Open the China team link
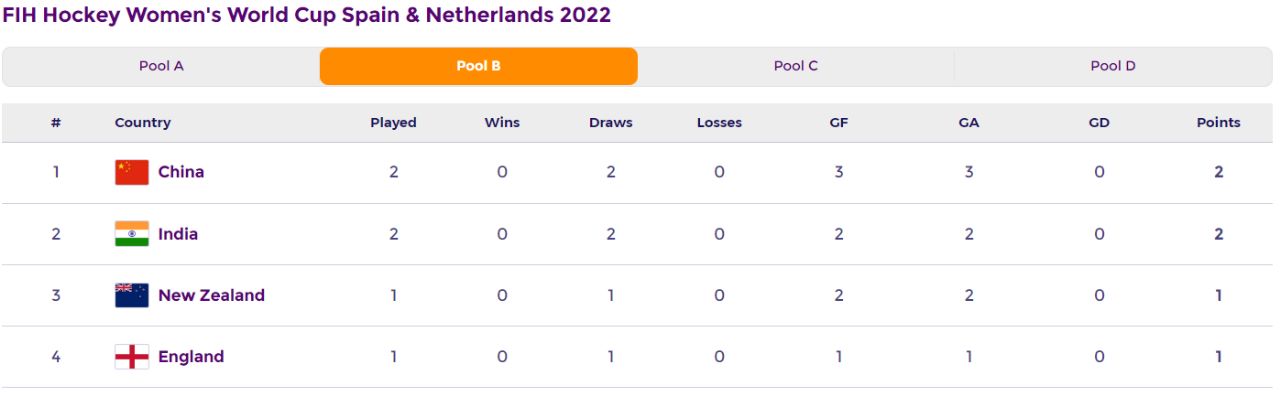The width and height of the screenshot is (1280, 417). 181,172
